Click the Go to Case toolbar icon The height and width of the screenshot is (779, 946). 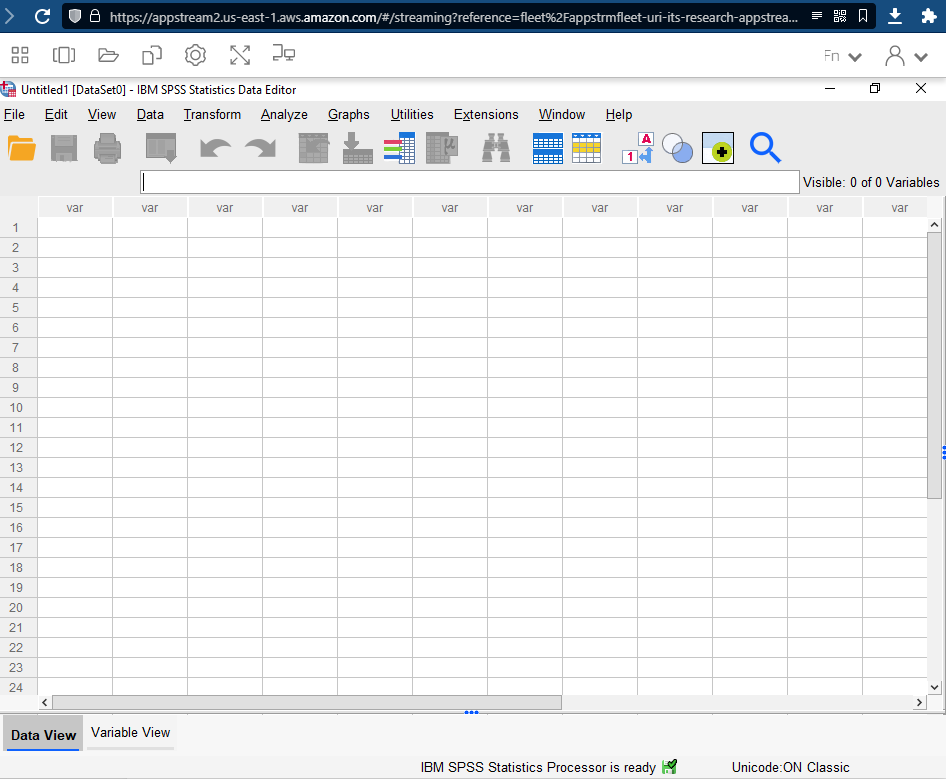pos(314,149)
